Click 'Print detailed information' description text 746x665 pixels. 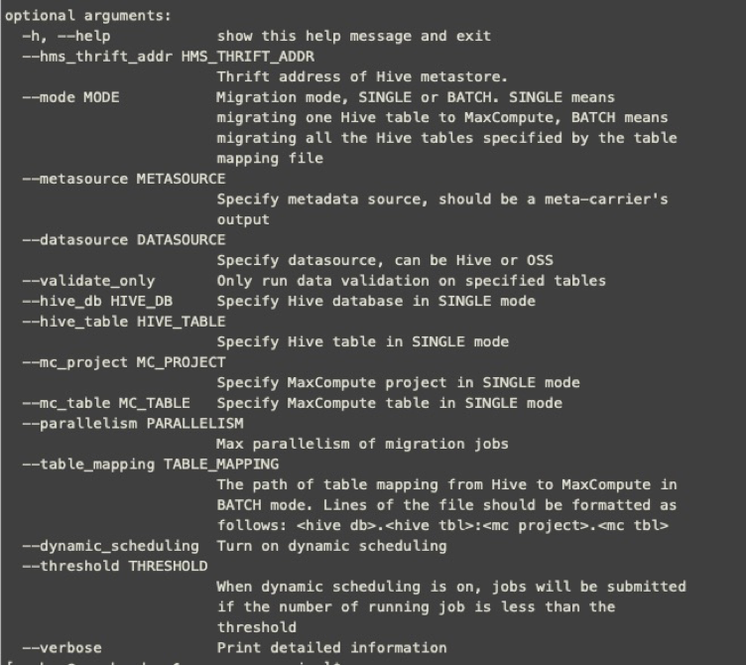332,648
